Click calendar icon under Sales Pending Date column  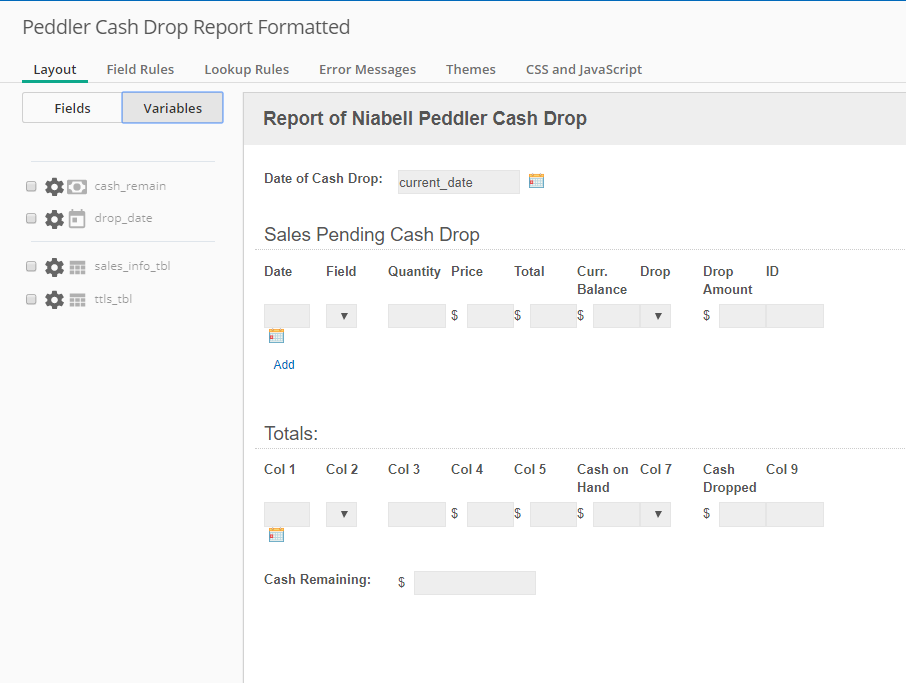pos(276,336)
